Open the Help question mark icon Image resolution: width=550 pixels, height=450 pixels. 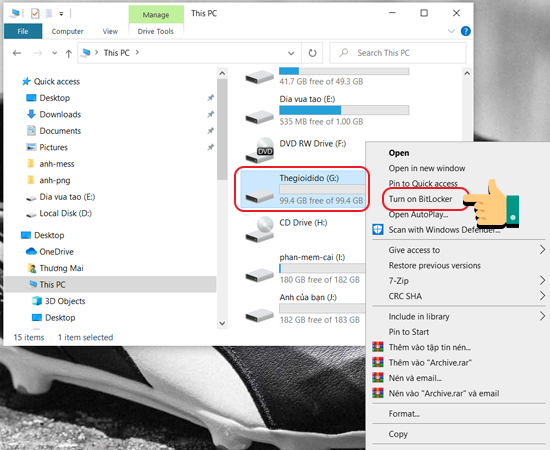[x=465, y=31]
